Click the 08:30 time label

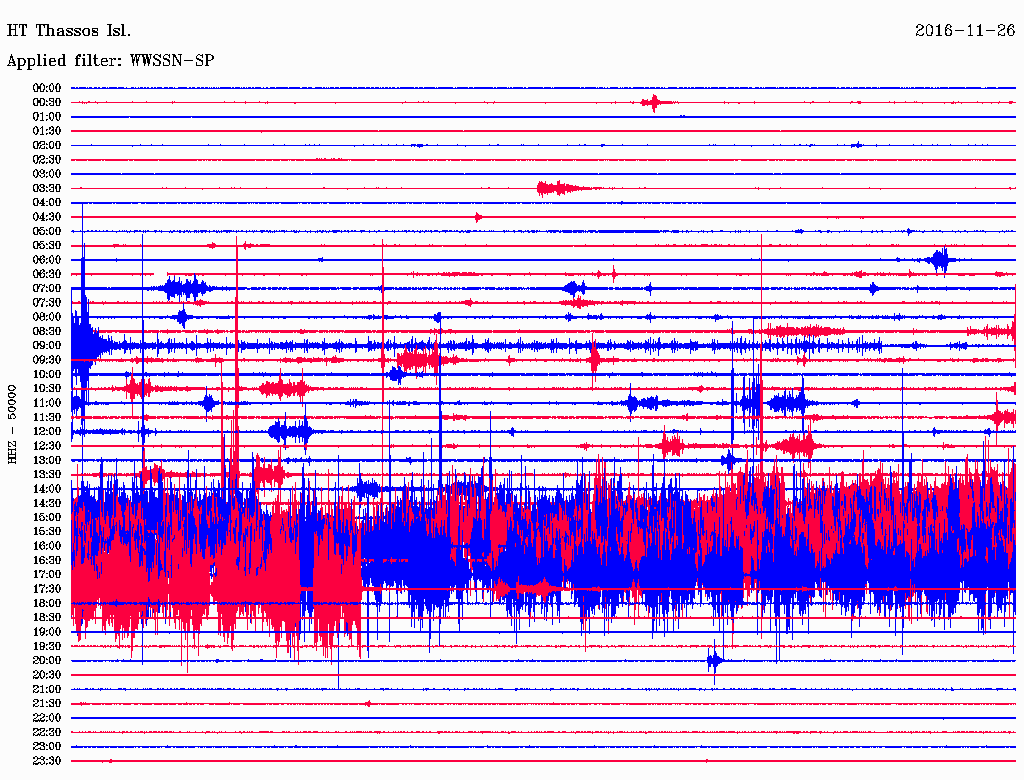pyautogui.click(x=47, y=332)
